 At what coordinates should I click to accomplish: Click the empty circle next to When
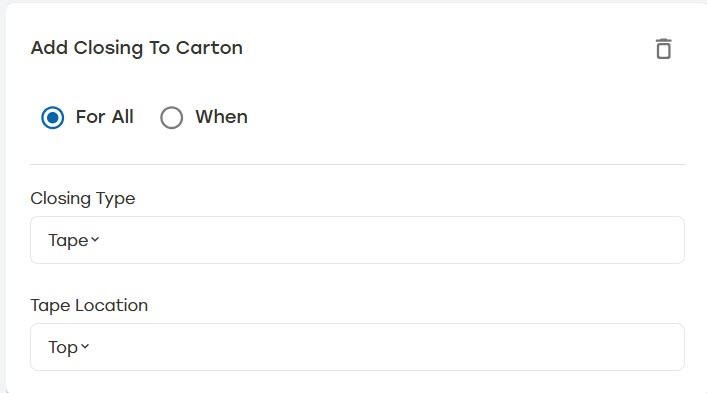pos(172,118)
